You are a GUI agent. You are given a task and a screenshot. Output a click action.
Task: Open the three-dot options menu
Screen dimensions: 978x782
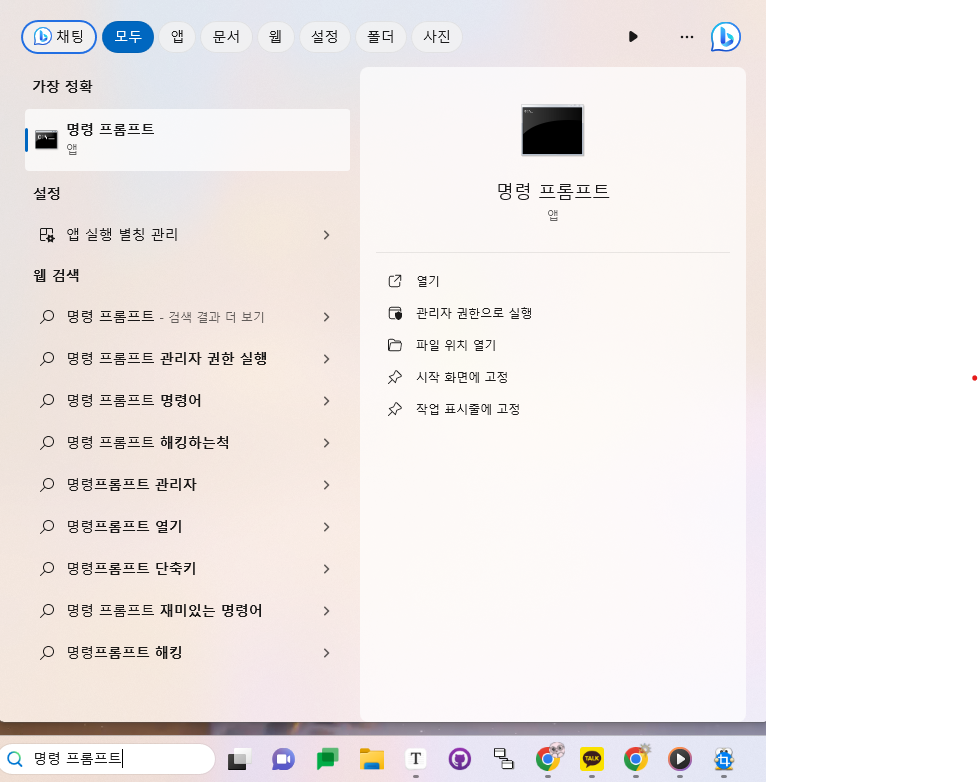point(687,37)
